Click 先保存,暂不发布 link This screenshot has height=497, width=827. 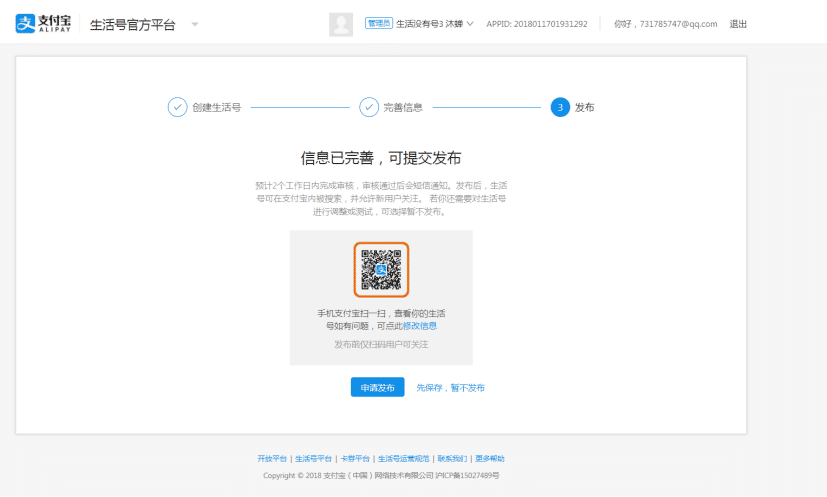(x=450, y=388)
